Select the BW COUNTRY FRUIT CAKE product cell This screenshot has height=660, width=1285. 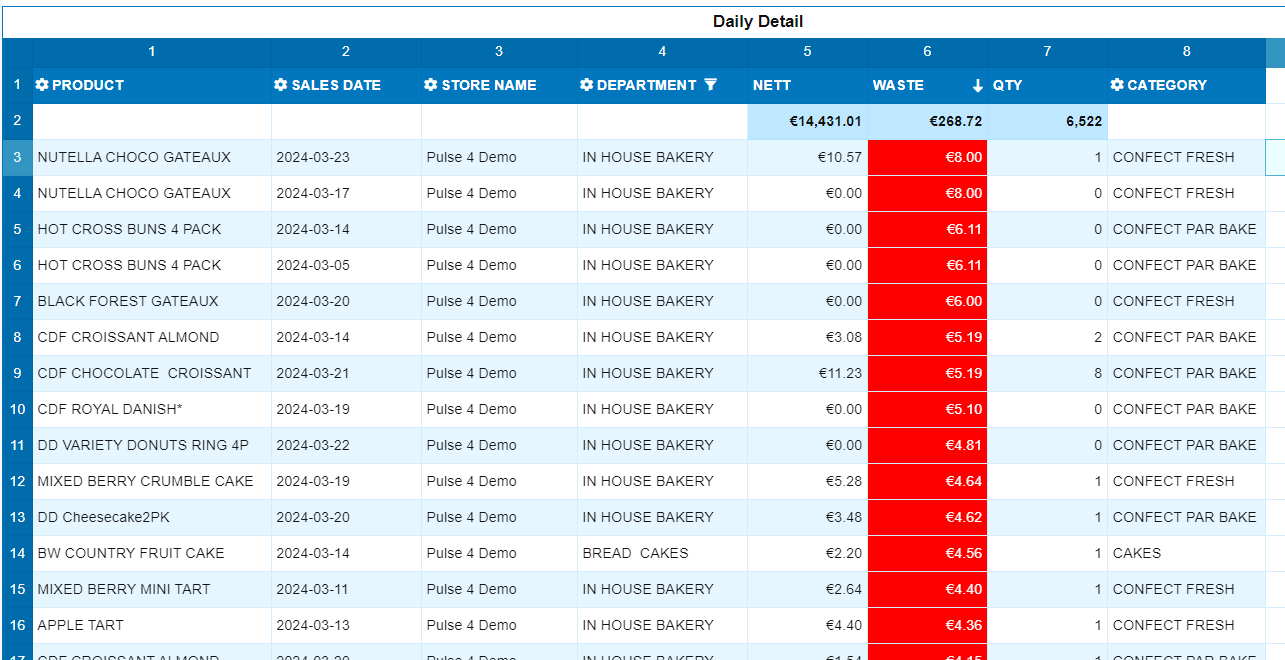click(x=131, y=553)
